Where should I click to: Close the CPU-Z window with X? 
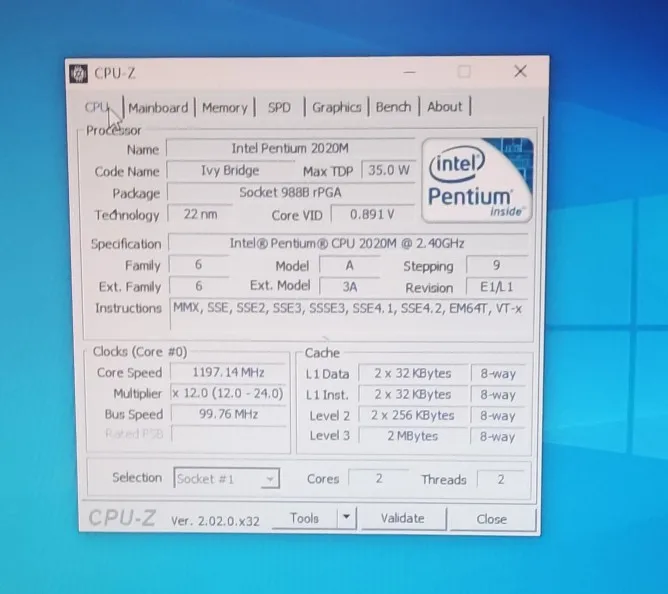pyautogui.click(x=520, y=72)
